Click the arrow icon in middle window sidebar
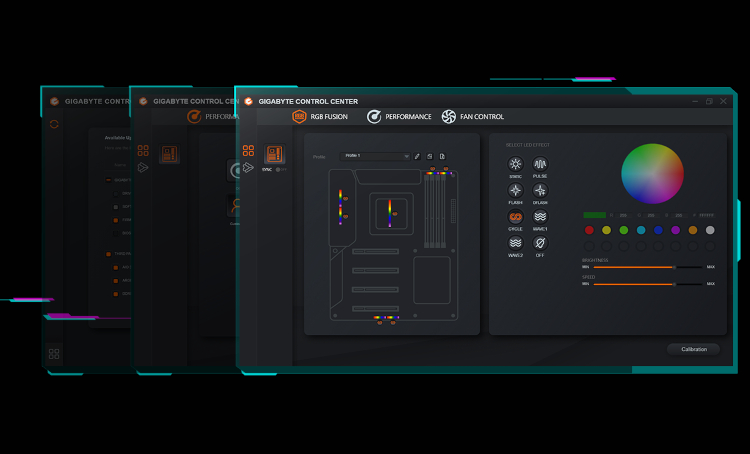Image resolution: width=750 pixels, height=454 pixels. (x=143, y=167)
